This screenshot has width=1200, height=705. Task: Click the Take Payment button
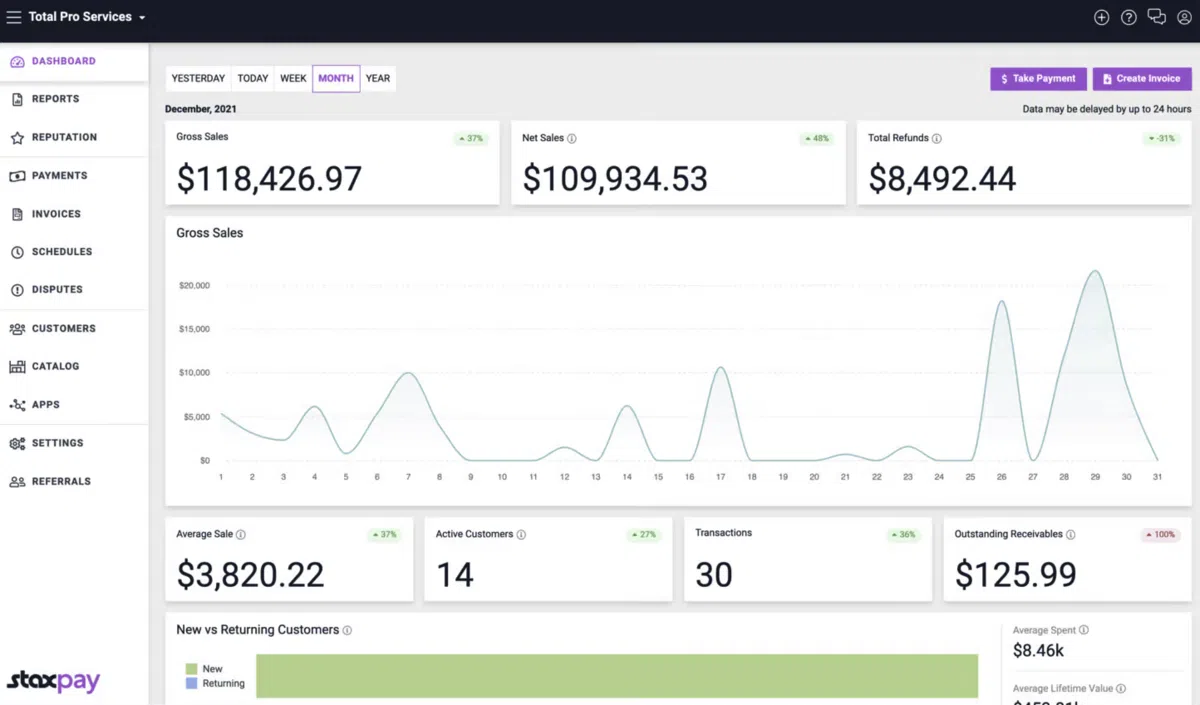(1038, 78)
